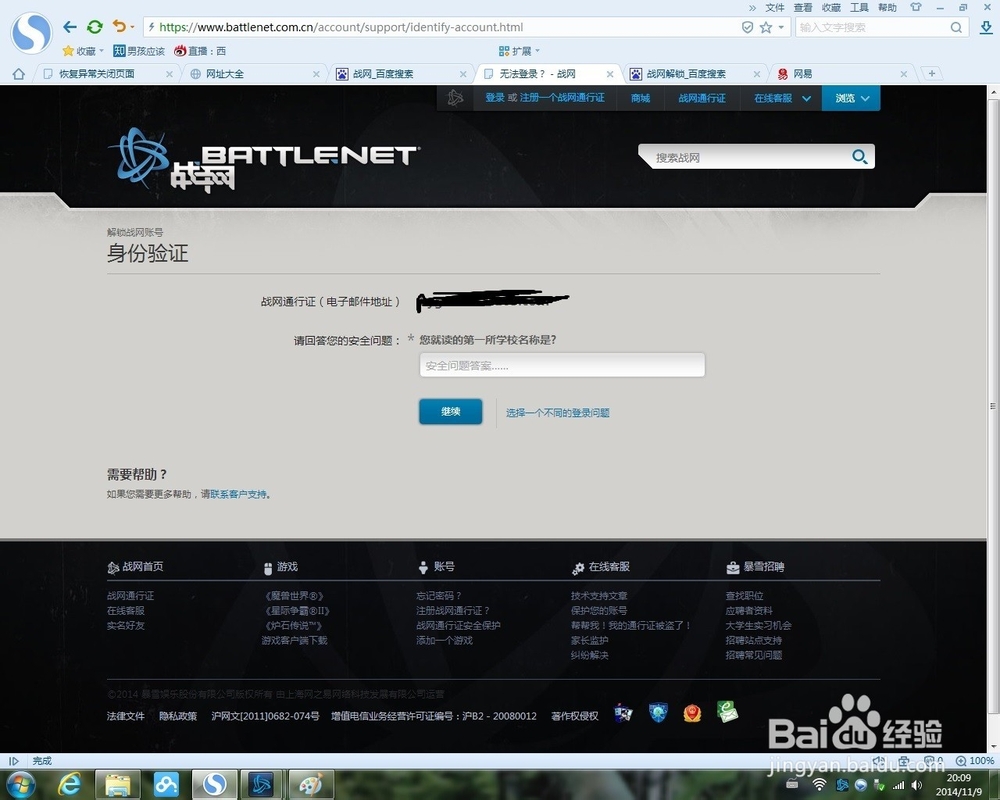Image resolution: width=1000 pixels, height=800 pixels.
Task: Expand the 扩展 dropdown arrow
Action: pyautogui.click(x=537, y=50)
